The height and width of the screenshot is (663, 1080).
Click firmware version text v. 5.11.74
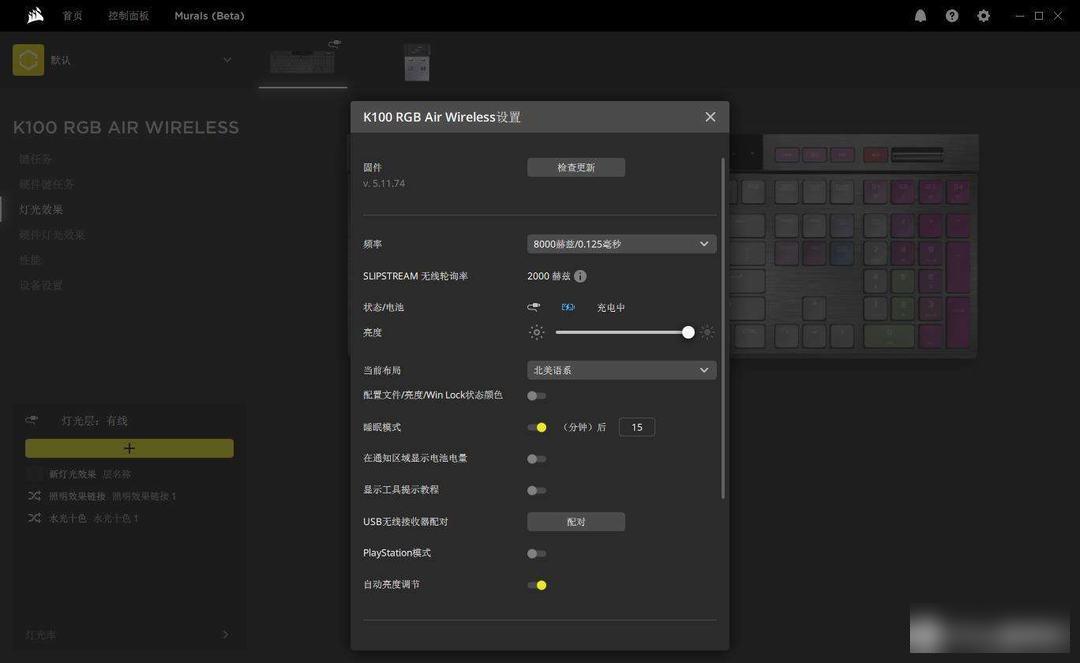click(x=384, y=184)
